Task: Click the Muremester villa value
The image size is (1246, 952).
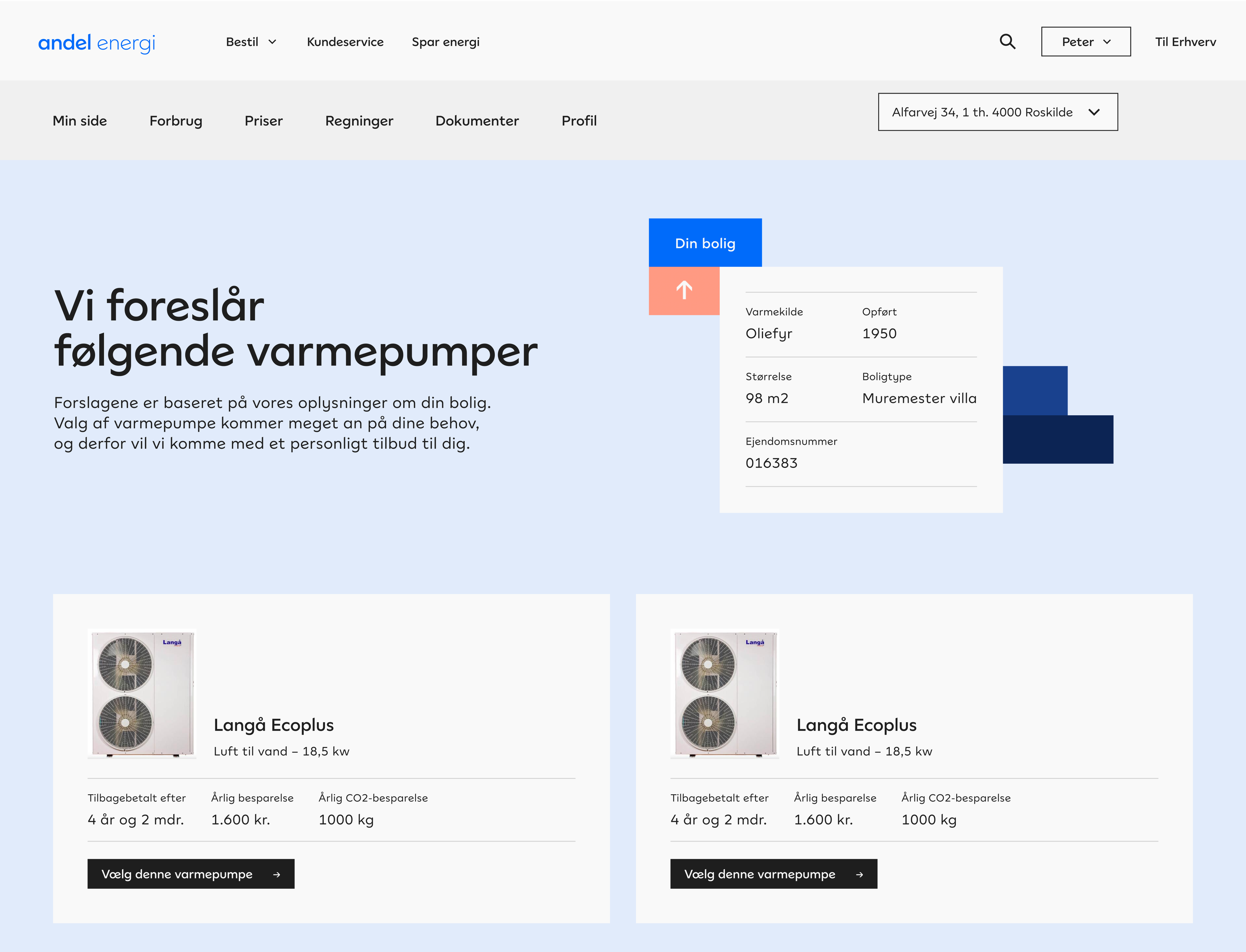Action: click(919, 398)
